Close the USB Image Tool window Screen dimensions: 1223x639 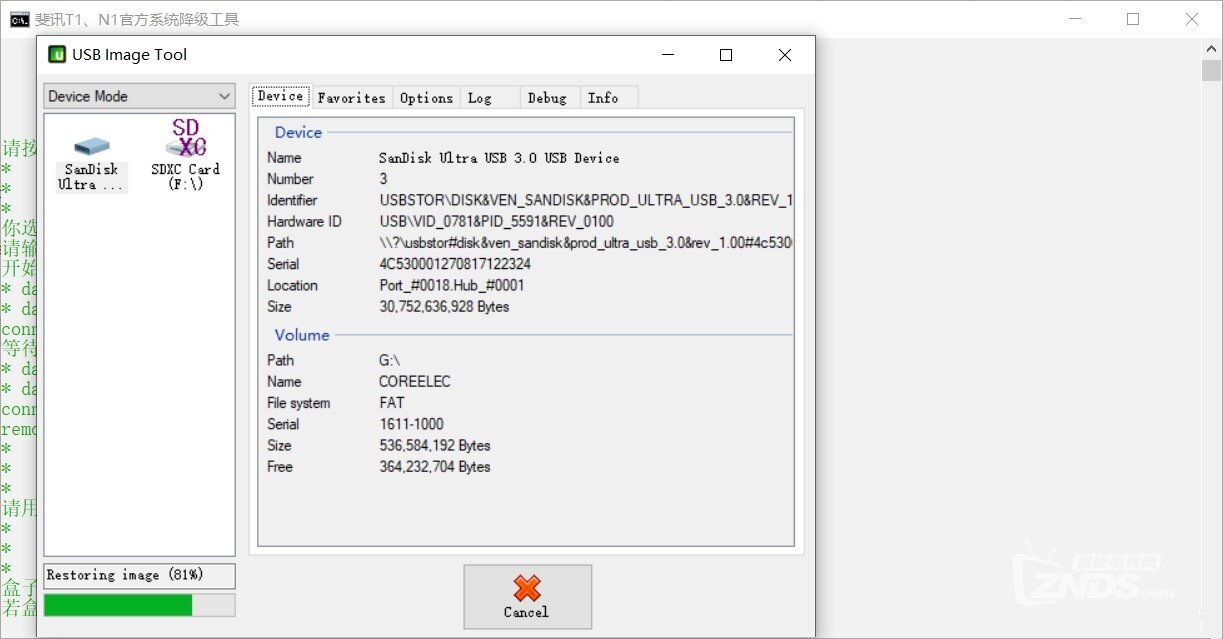[785, 55]
